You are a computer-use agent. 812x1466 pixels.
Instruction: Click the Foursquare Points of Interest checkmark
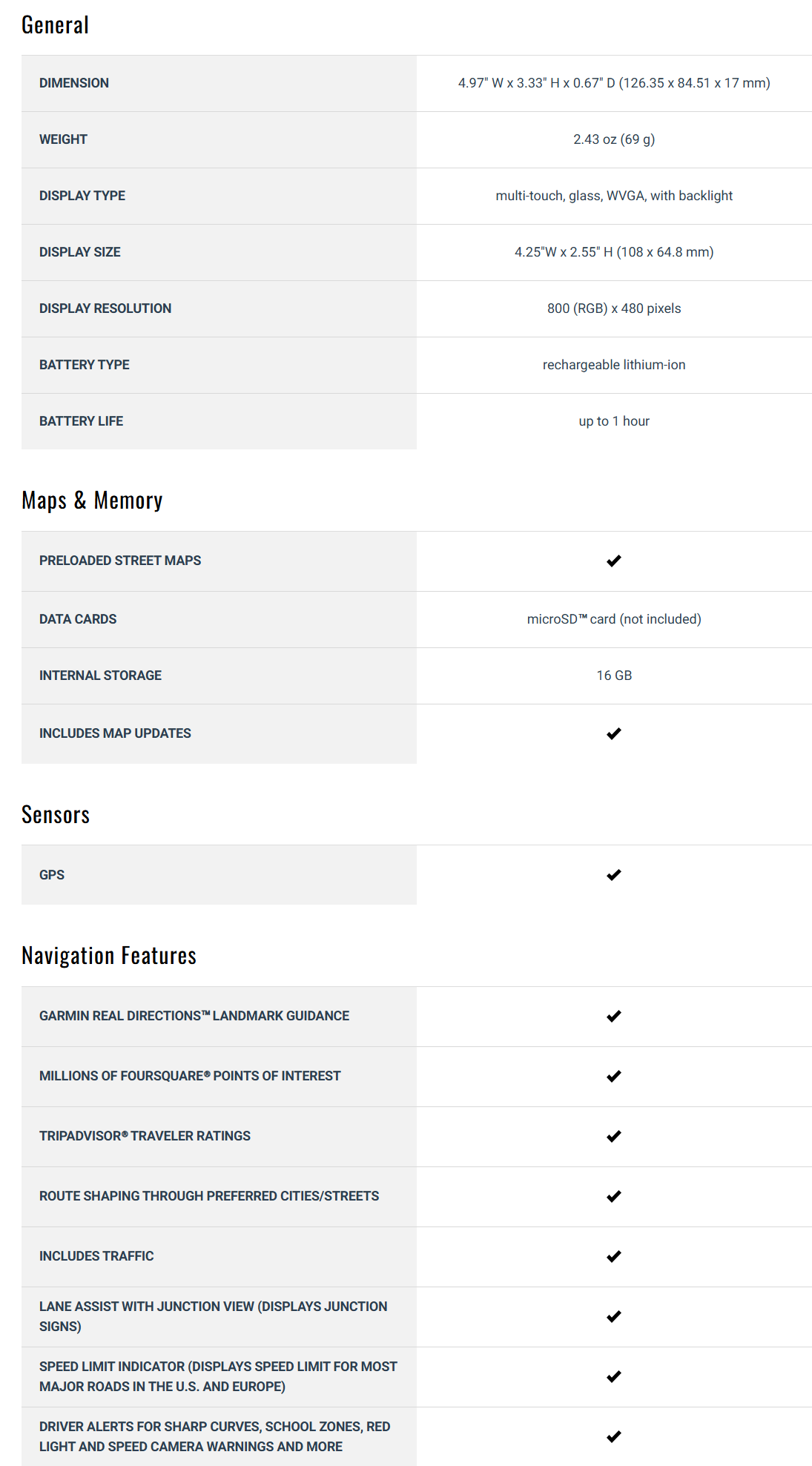(613, 1077)
